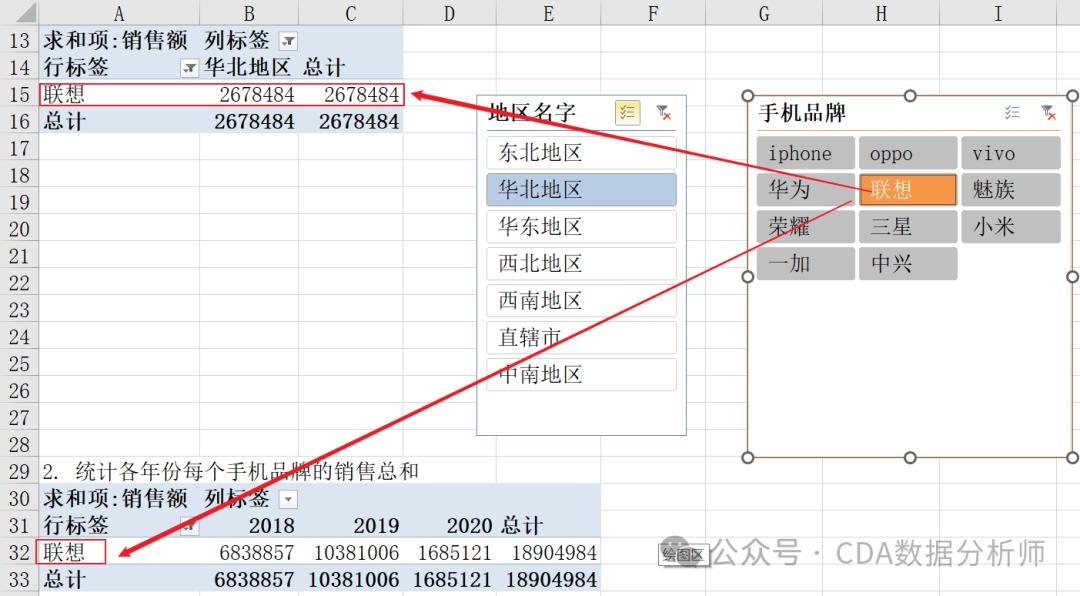The width and height of the screenshot is (1080, 596).
Task: Select the 一加 brand button
Action: pos(805,264)
